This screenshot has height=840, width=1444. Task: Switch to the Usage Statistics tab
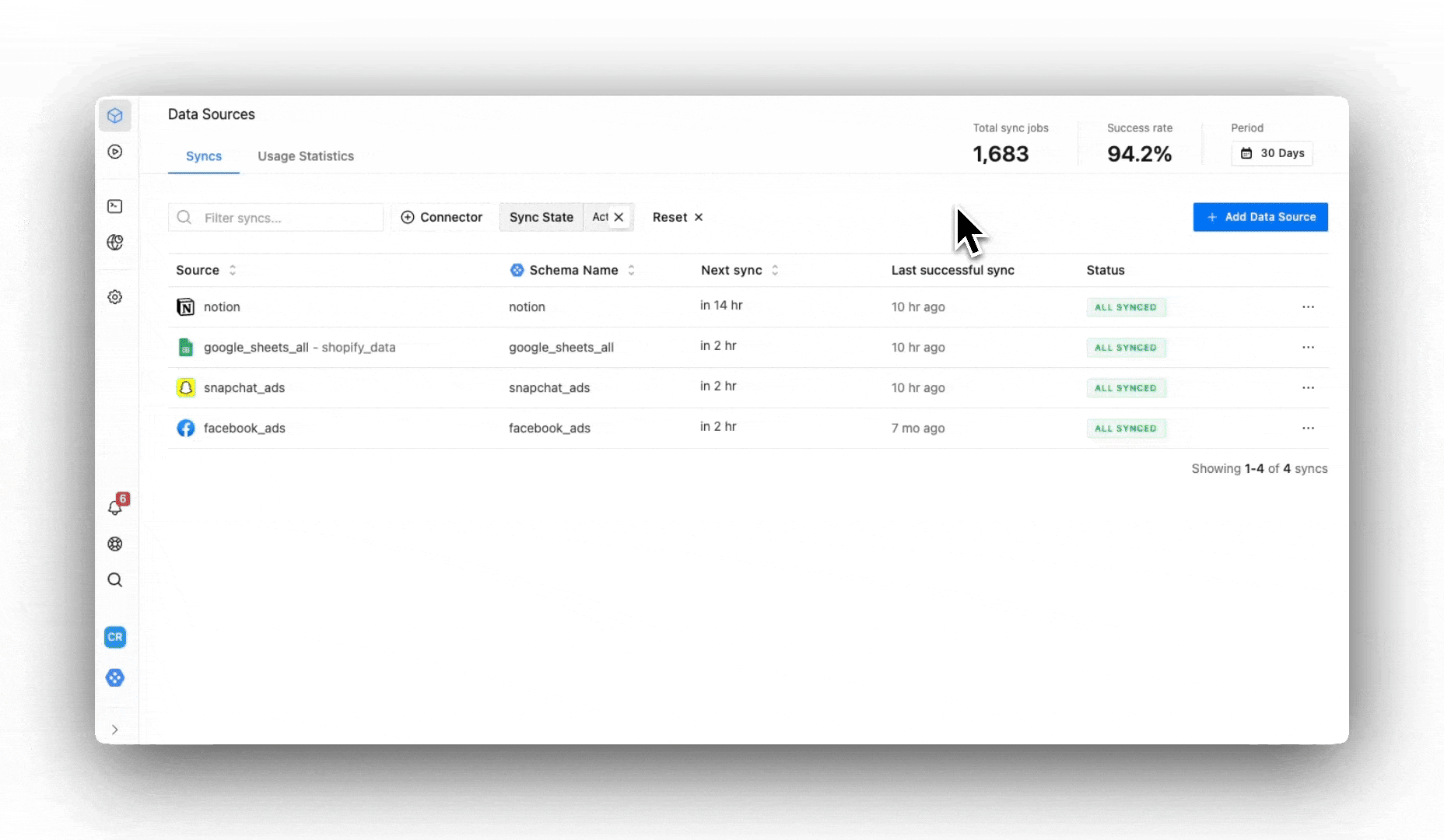tap(306, 156)
